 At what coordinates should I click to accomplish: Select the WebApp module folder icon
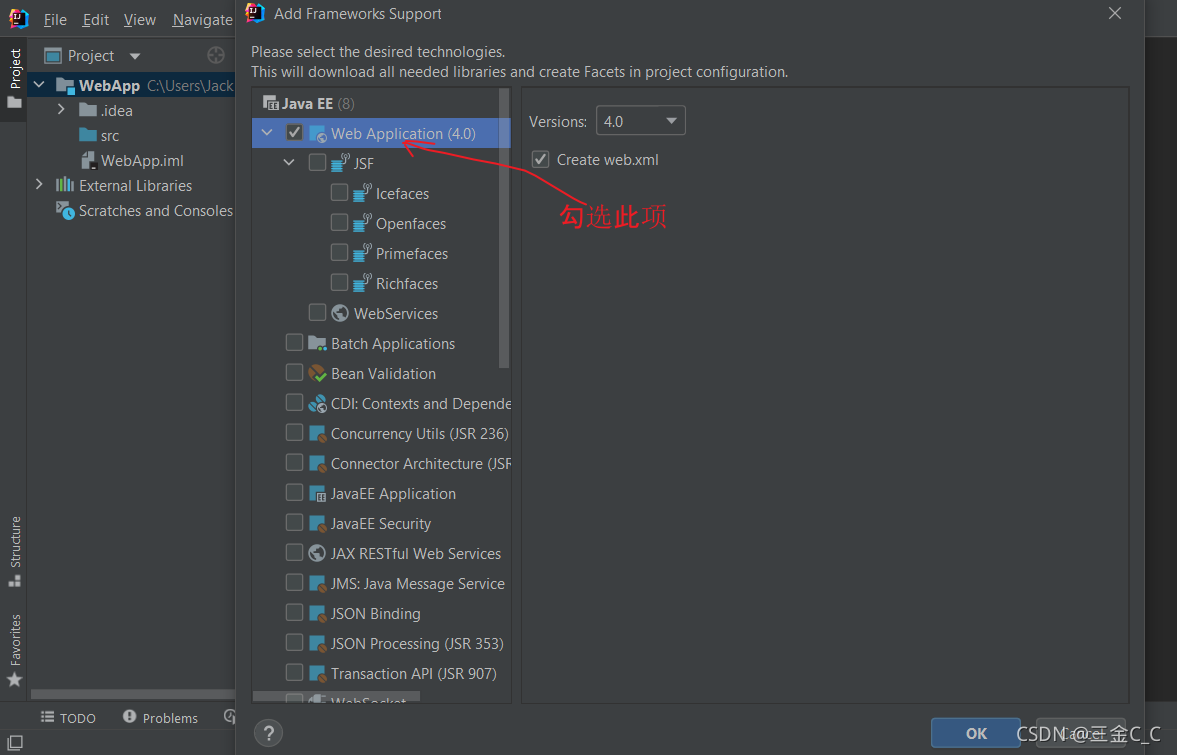coord(65,86)
